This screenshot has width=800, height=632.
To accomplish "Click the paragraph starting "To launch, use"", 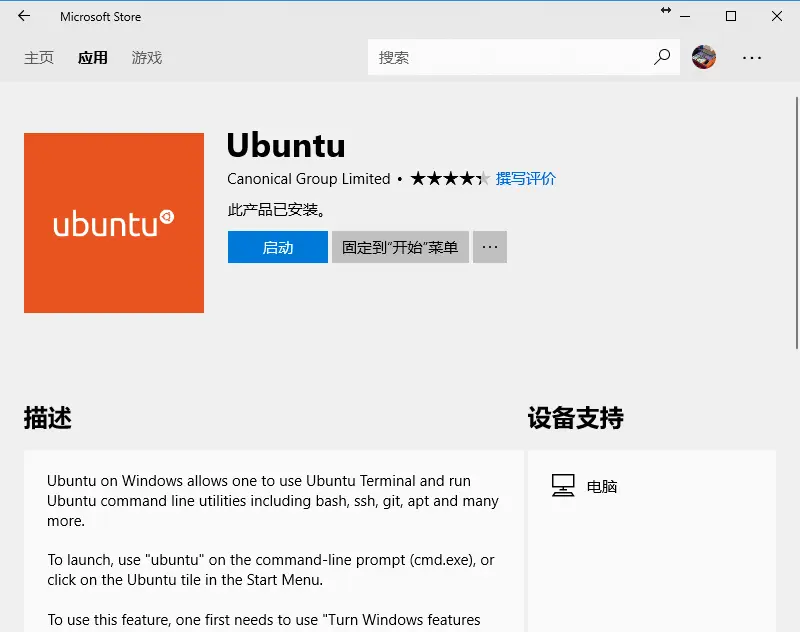I will coord(271,570).
